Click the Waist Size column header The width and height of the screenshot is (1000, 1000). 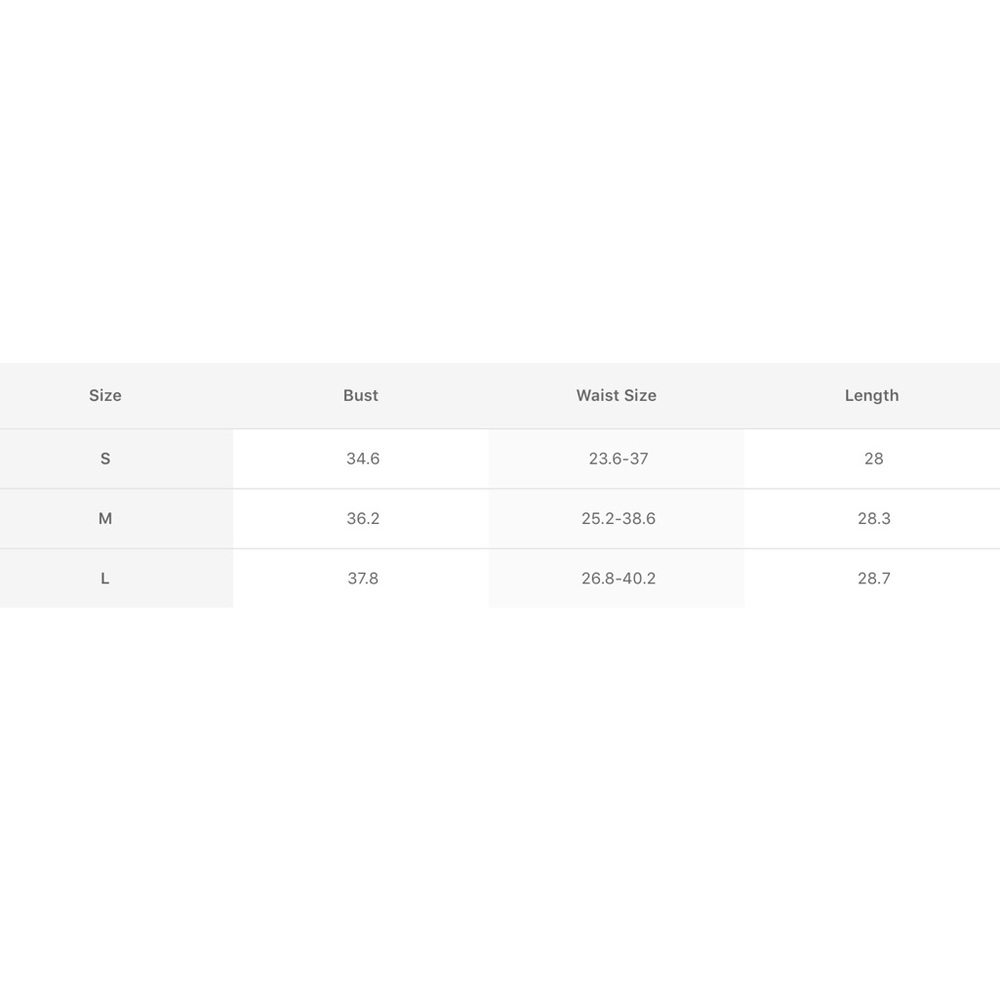(x=616, y=395)
